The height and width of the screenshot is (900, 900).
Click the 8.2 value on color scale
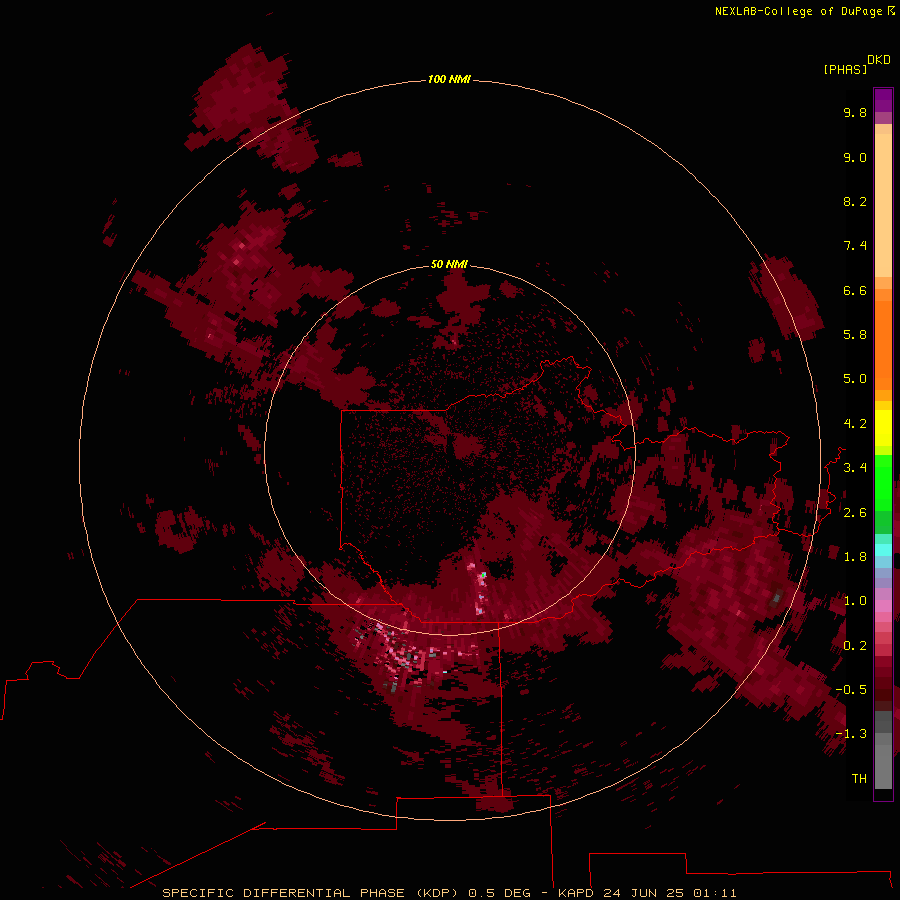click(x=855, y=201)
